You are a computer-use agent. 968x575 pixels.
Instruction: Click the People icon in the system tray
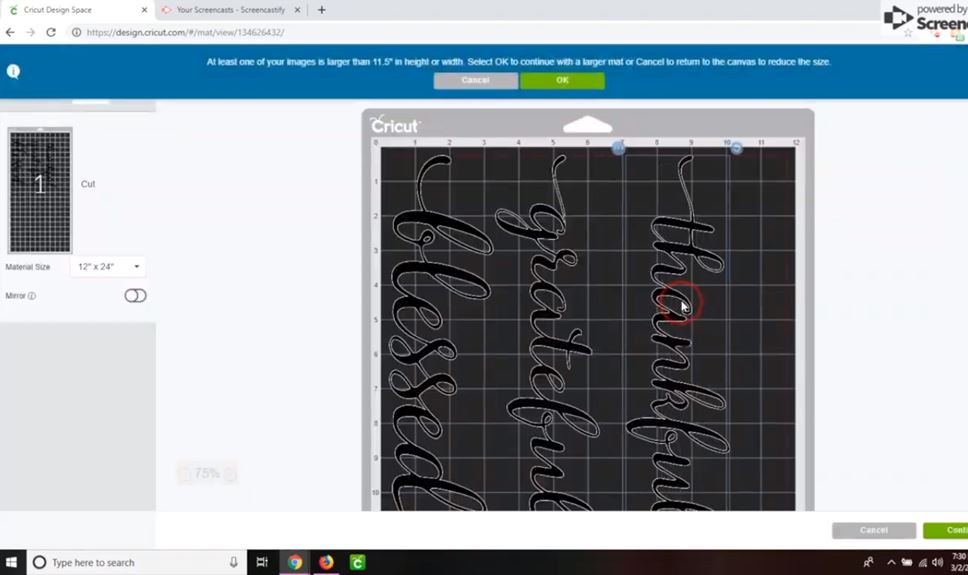point(869,562)
